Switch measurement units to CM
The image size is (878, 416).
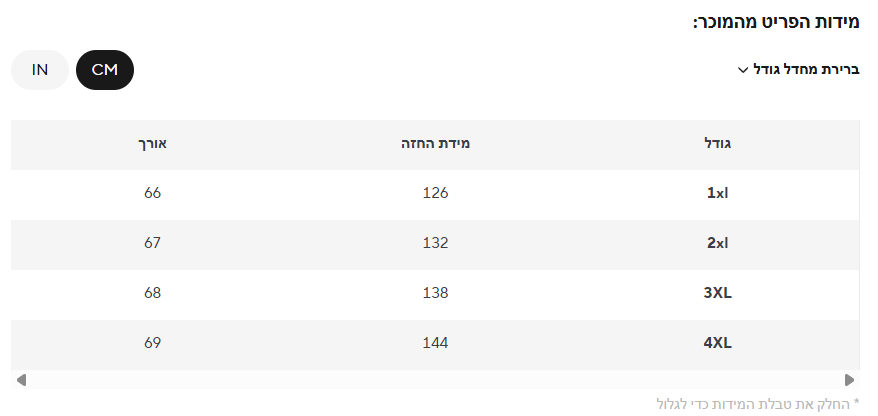[105, 70]
